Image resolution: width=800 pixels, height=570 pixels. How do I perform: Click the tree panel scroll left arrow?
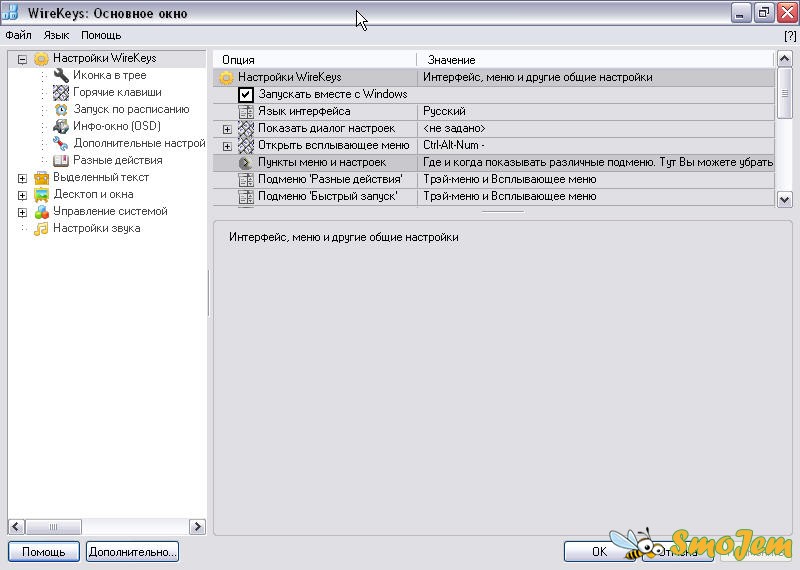click(x=16, y=527)
